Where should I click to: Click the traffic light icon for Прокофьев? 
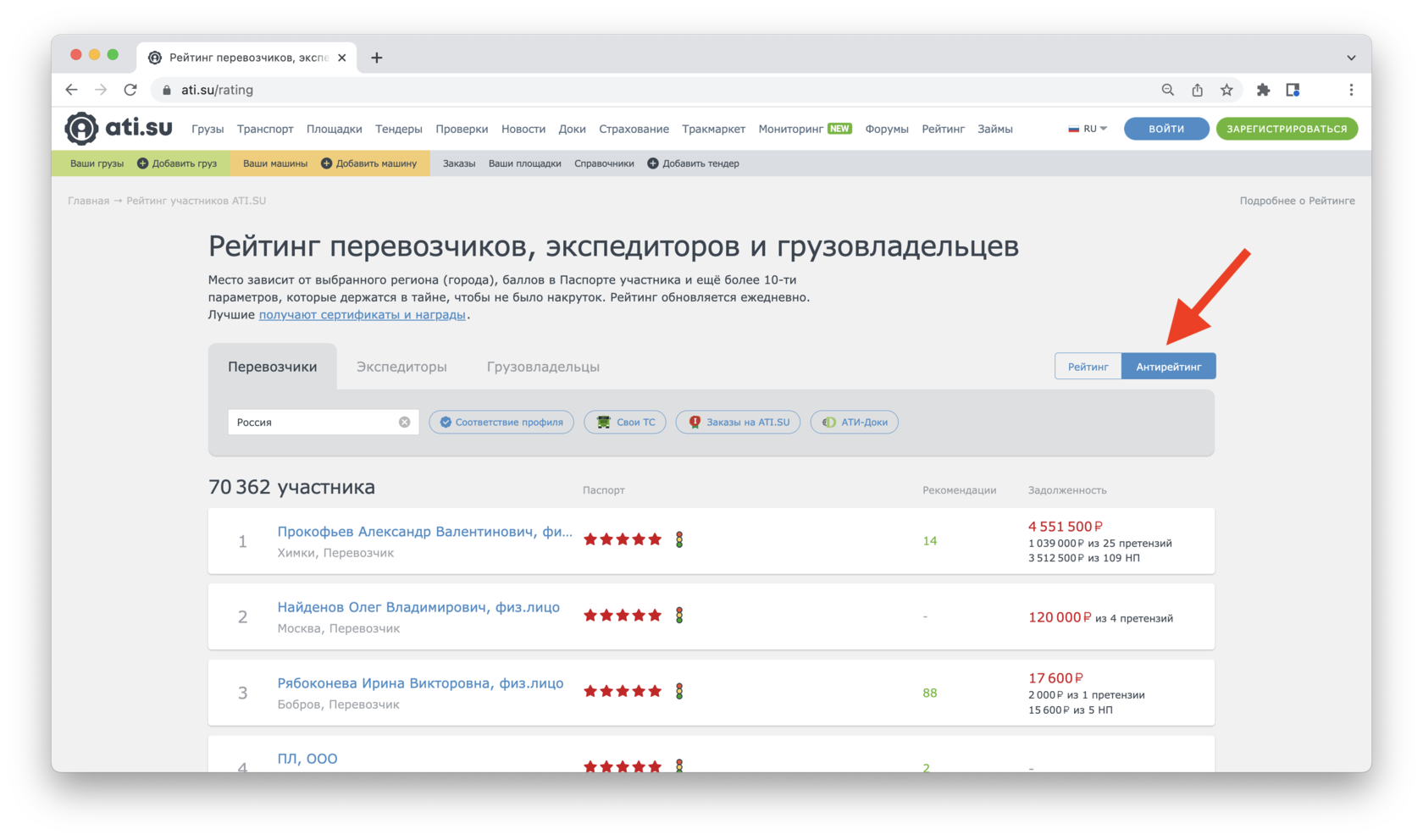pyautogui.click(x=679, y=539)
